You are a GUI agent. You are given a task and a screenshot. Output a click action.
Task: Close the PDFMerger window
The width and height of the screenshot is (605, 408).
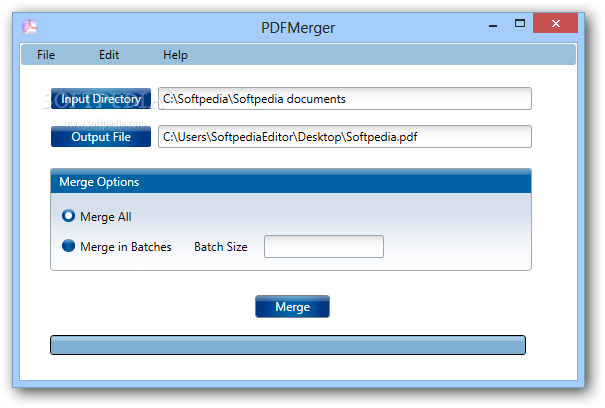point(556,24)
